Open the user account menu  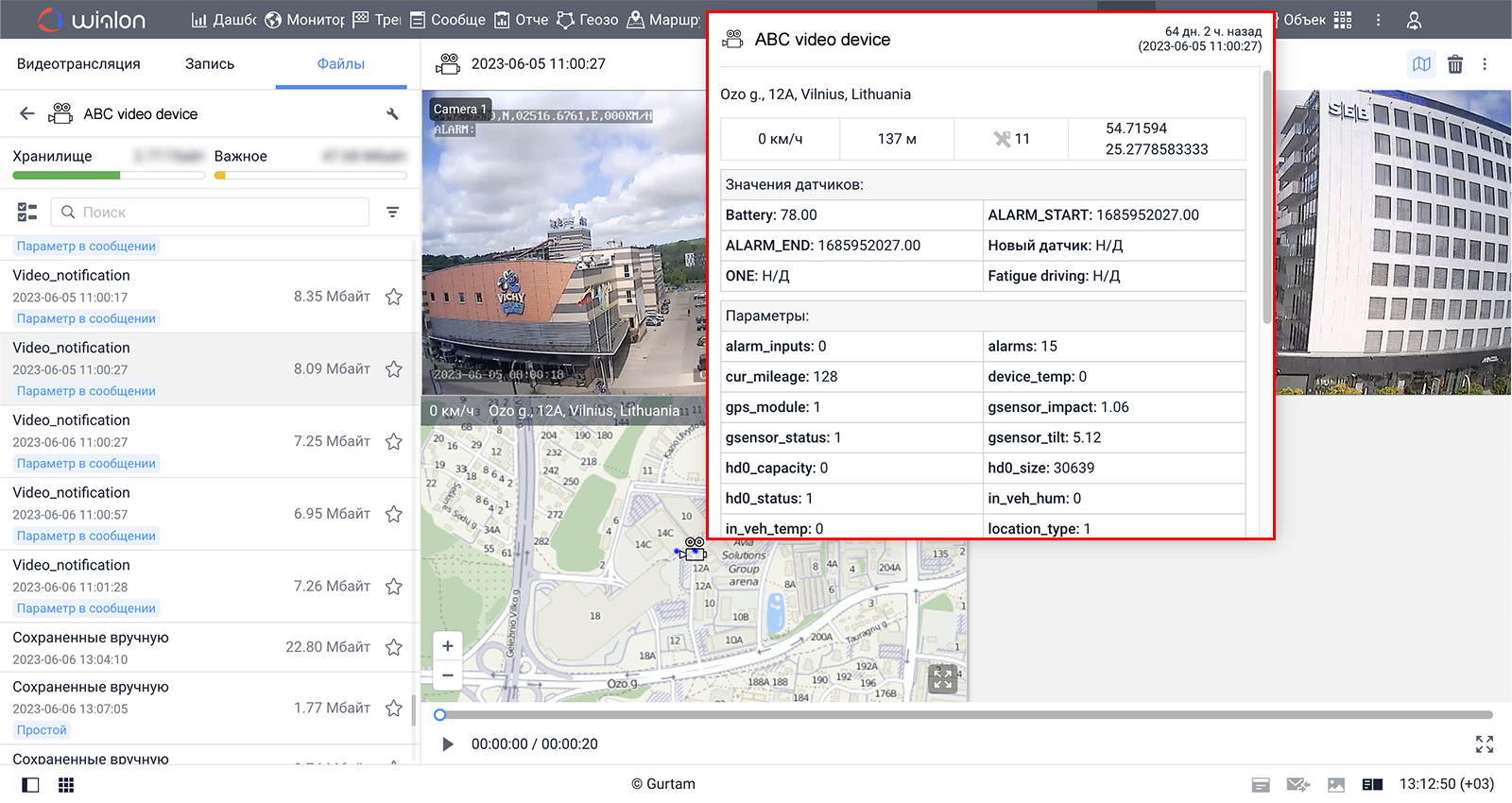pos(1414,20)
